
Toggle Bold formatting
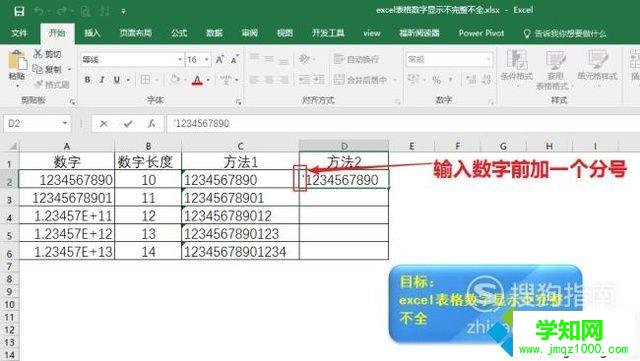(87, 80)
